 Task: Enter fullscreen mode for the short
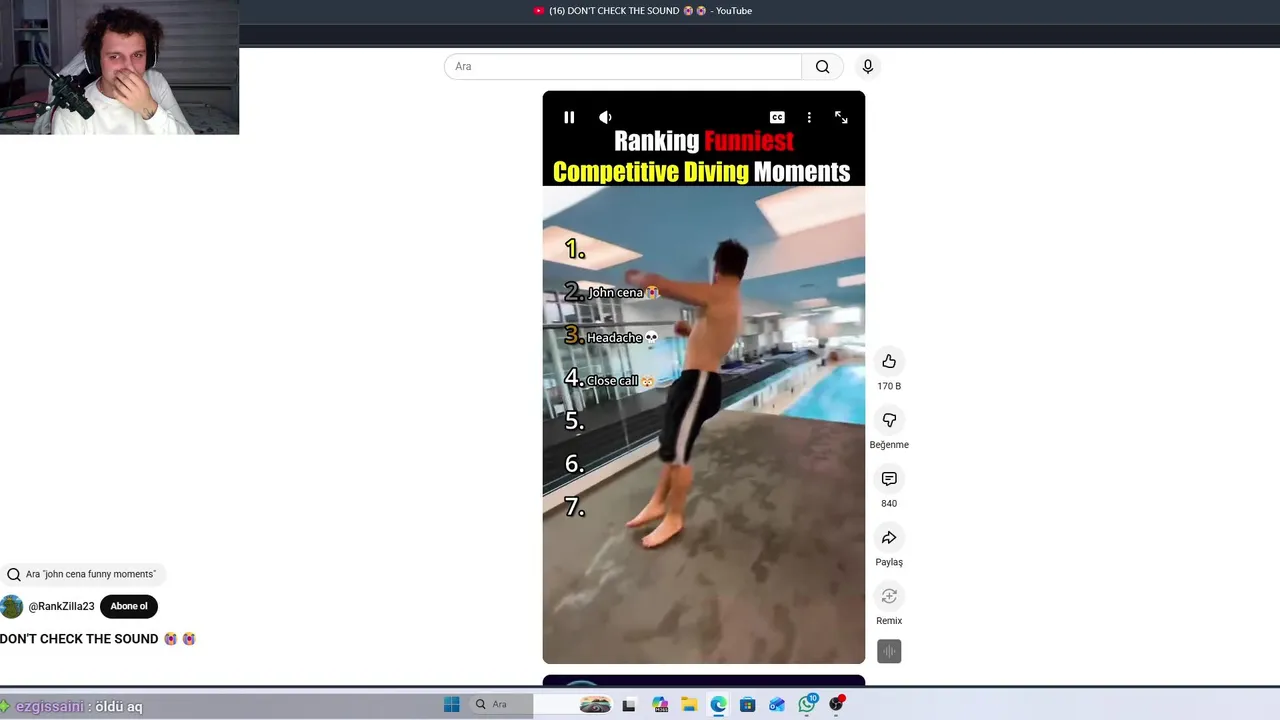click(841, 117)
